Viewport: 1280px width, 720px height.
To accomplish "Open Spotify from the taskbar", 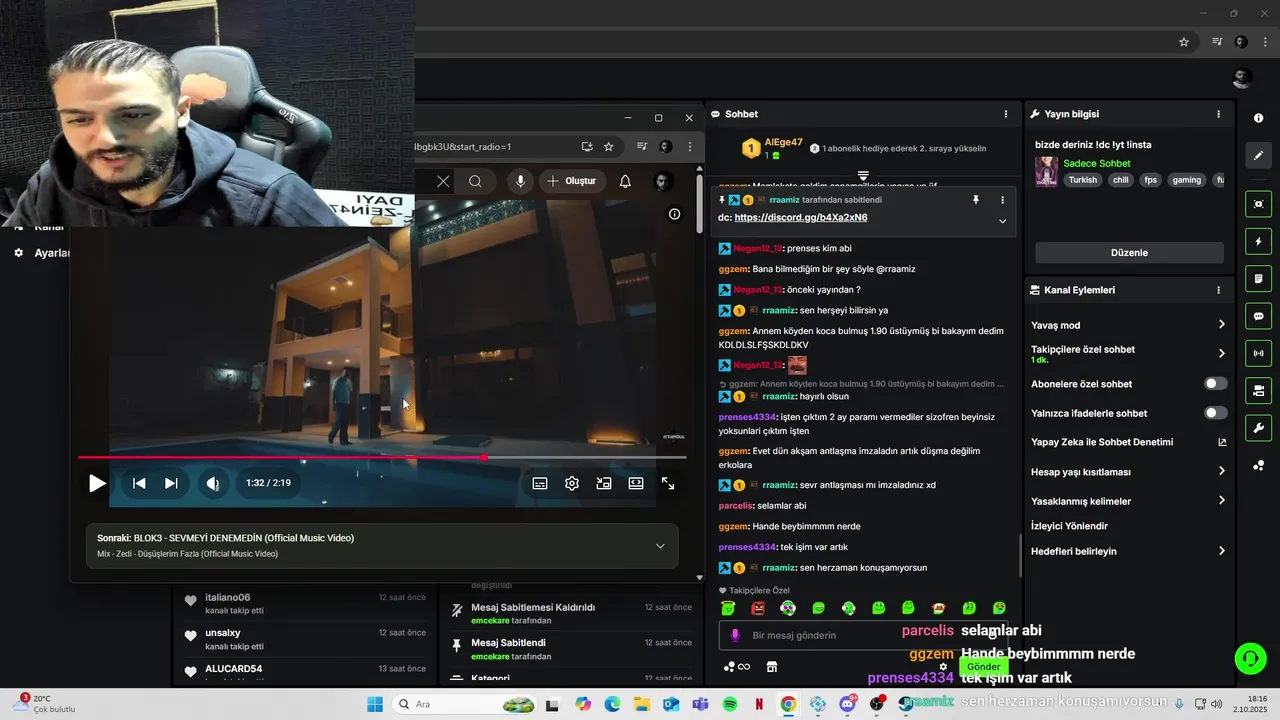I will point(730,704).
